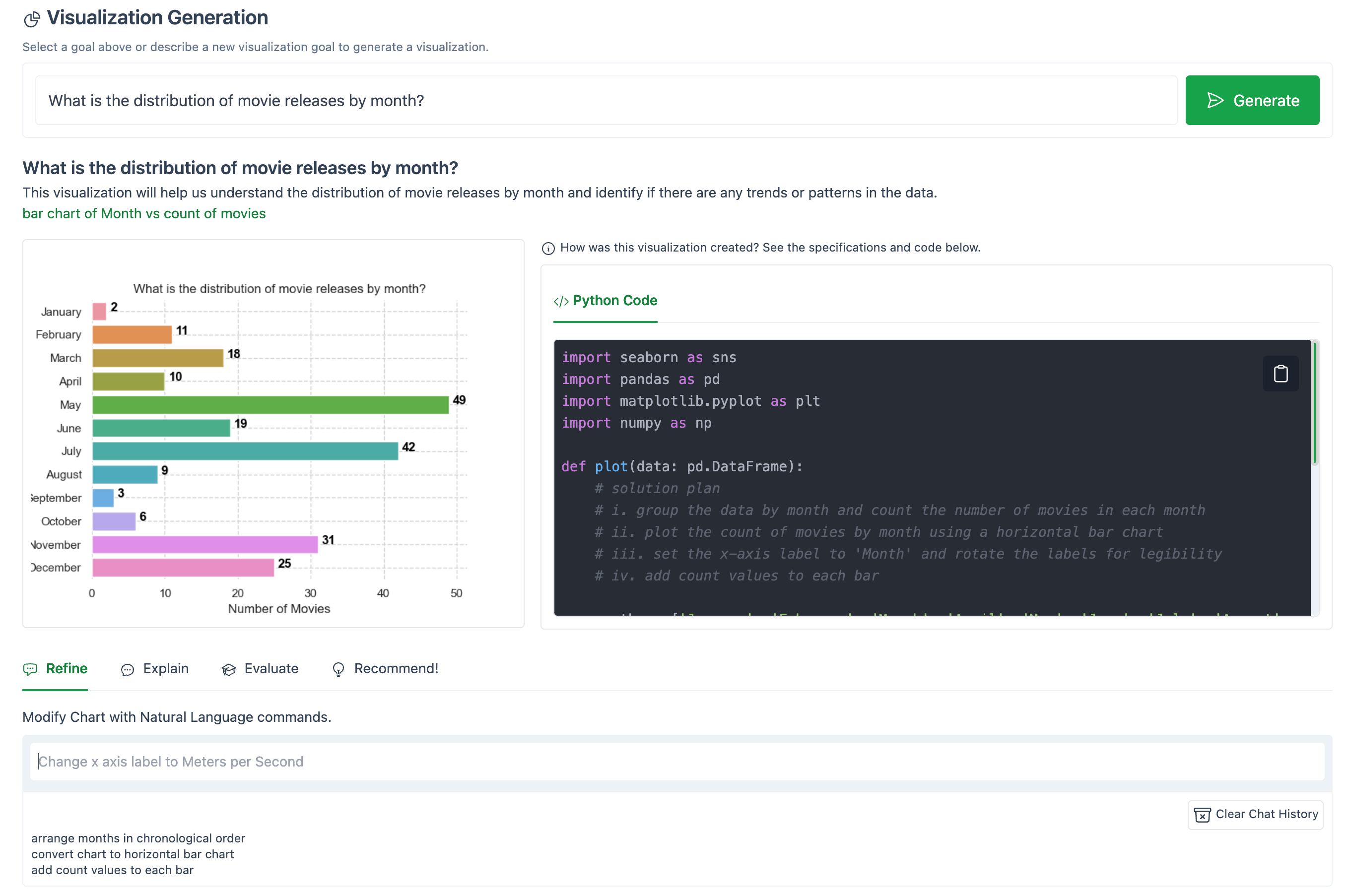Select the Refine tab

67,669
